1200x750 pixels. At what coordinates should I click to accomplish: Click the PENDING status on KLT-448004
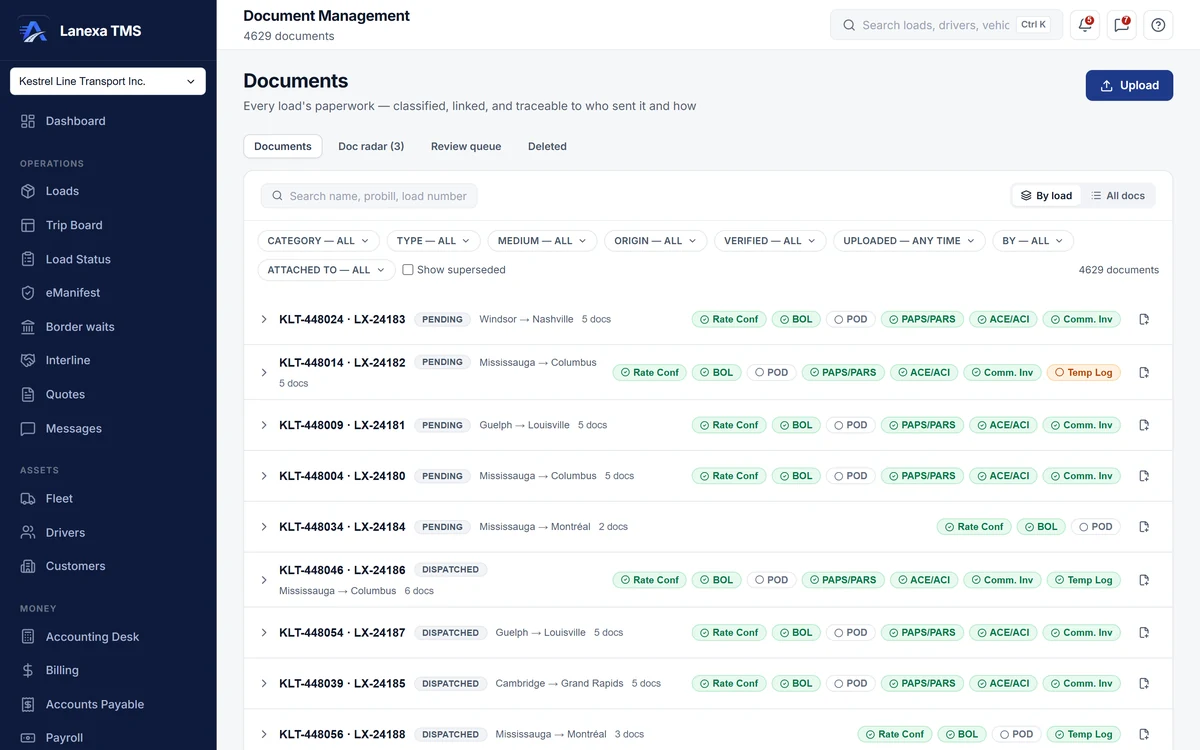pos(442,476)
